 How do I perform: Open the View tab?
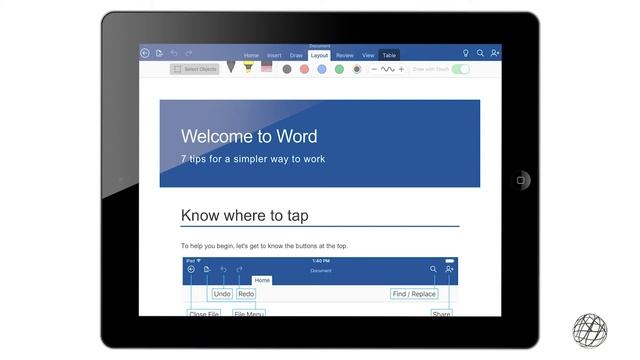coord(368,56)
